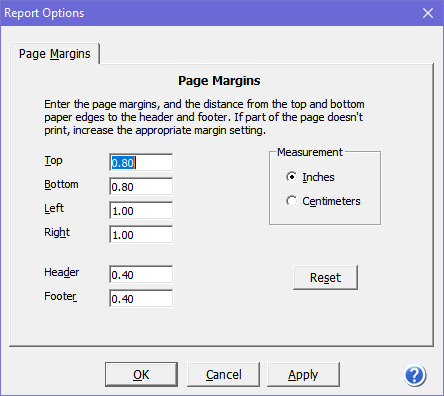This screenshot has height=396, width=444.
Task: Select the Inches measurement option
Action: (x=310, y=177)
